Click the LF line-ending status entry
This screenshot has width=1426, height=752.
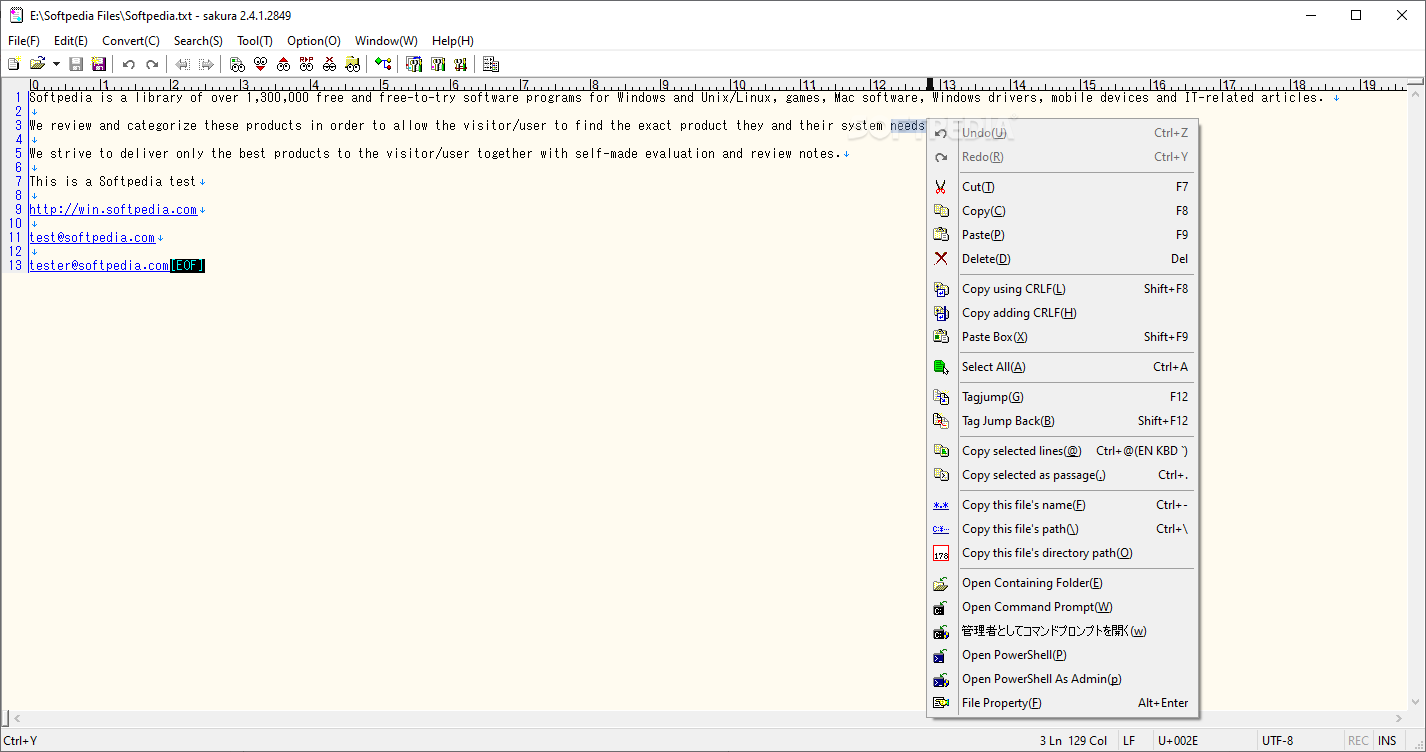(x=1129, y=741)
